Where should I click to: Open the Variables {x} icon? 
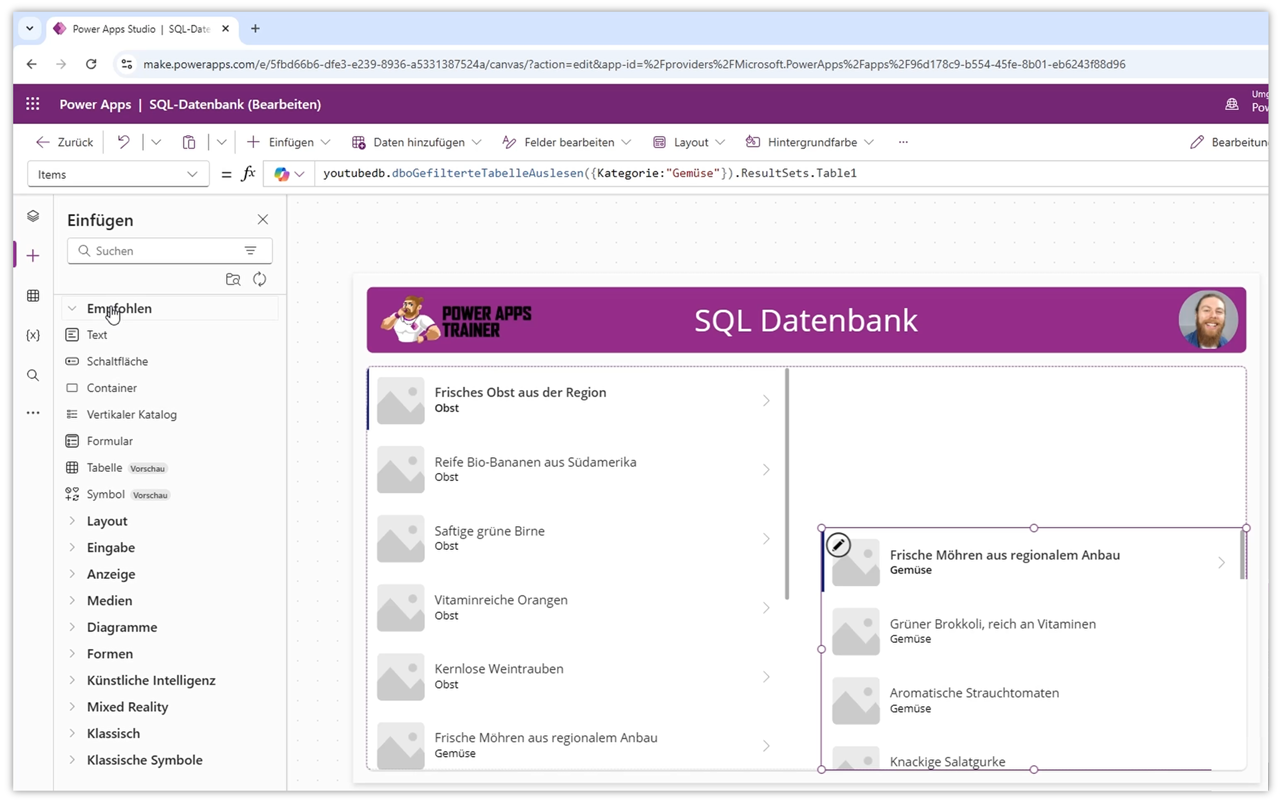pyautogui.click(x=33, y=335)
